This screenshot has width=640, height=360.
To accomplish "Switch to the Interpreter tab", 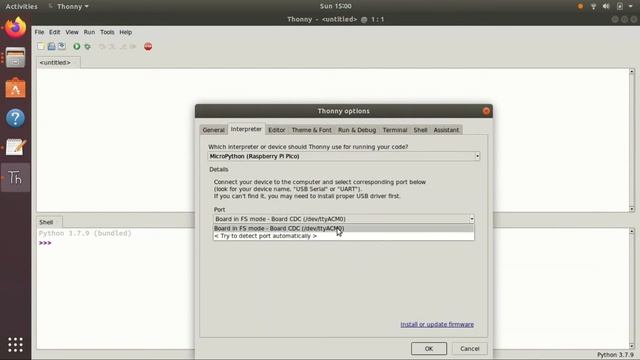I will click(x=246, y=129).
